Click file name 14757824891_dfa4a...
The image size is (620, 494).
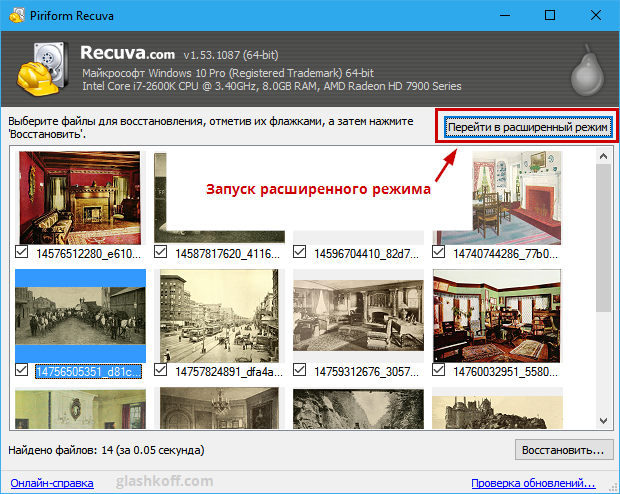[229, 372]
